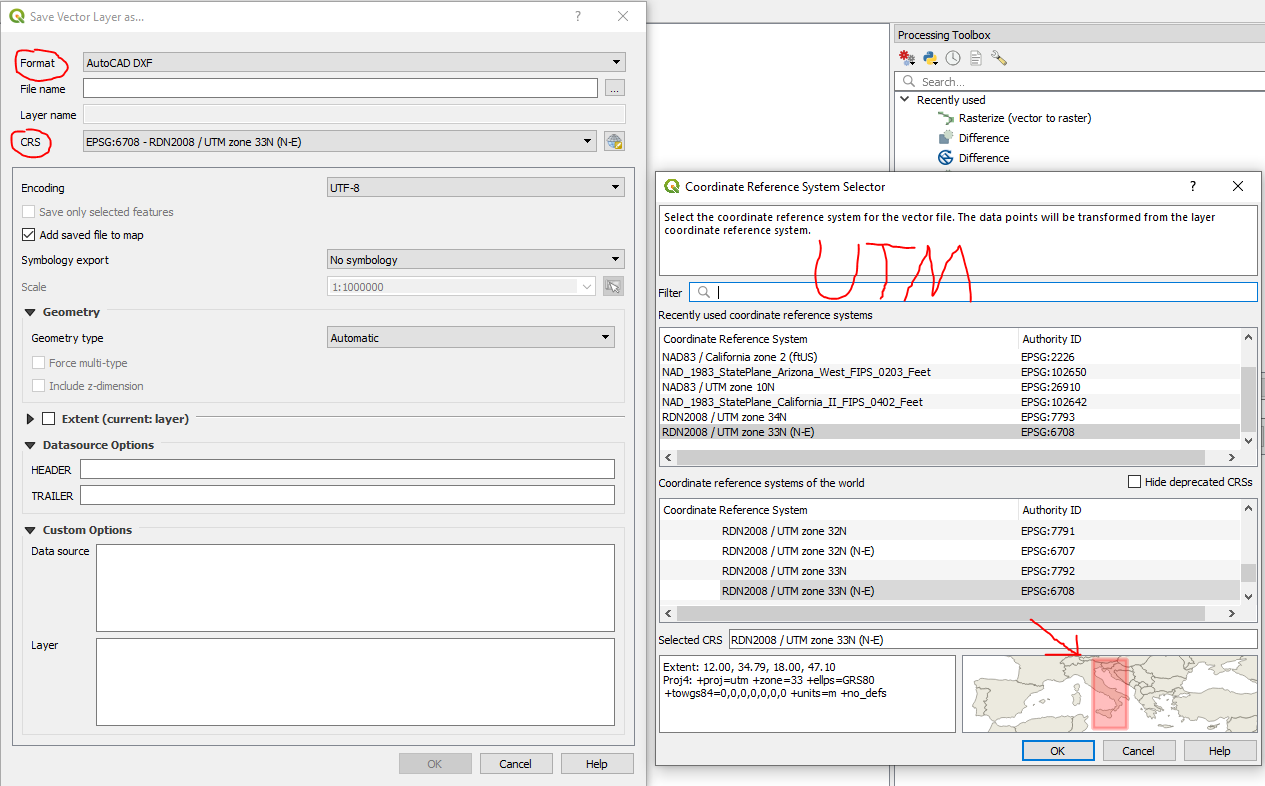Uncheck Add saved file to map
Viewport: 1265px width, 786px height.
[29, 235]
